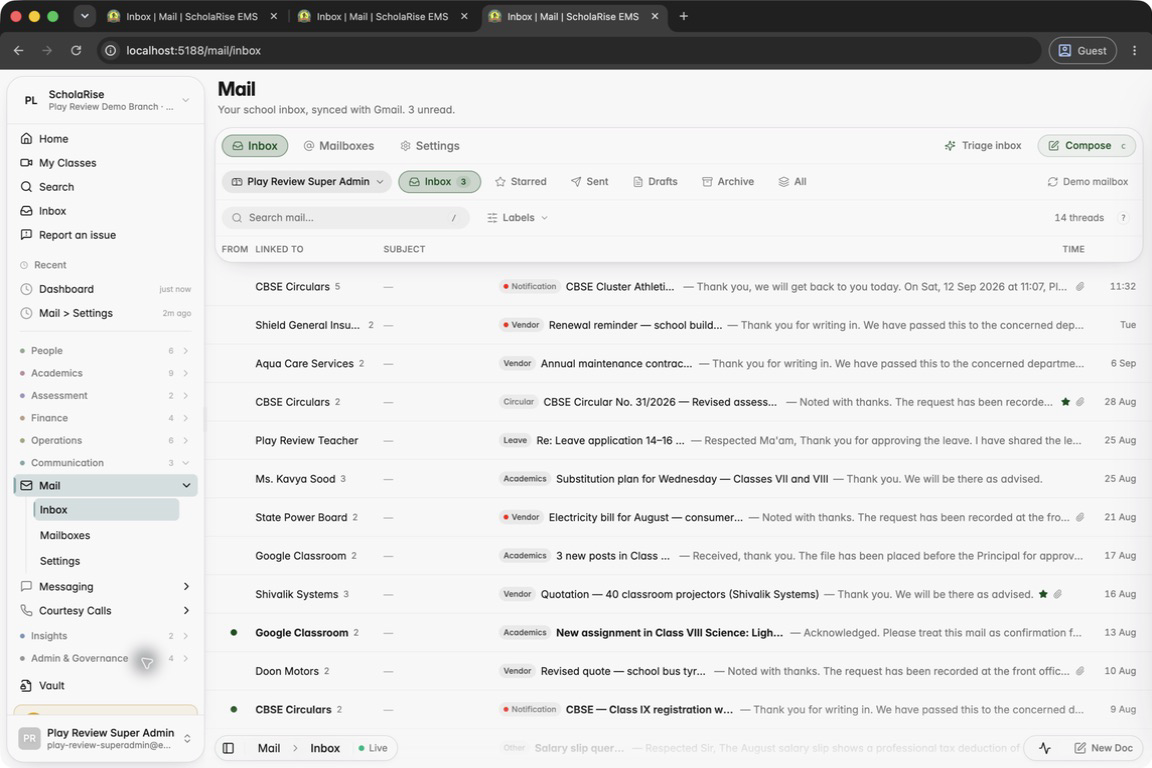Viewport: 1152px width, 768px height.
Task: Expand the Academics section
Action: (105, 373)
